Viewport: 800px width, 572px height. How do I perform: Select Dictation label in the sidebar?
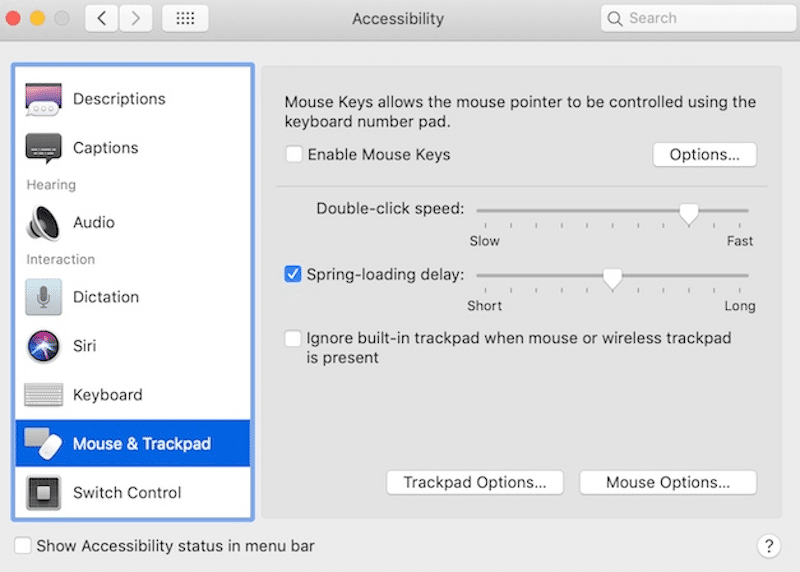106,297
